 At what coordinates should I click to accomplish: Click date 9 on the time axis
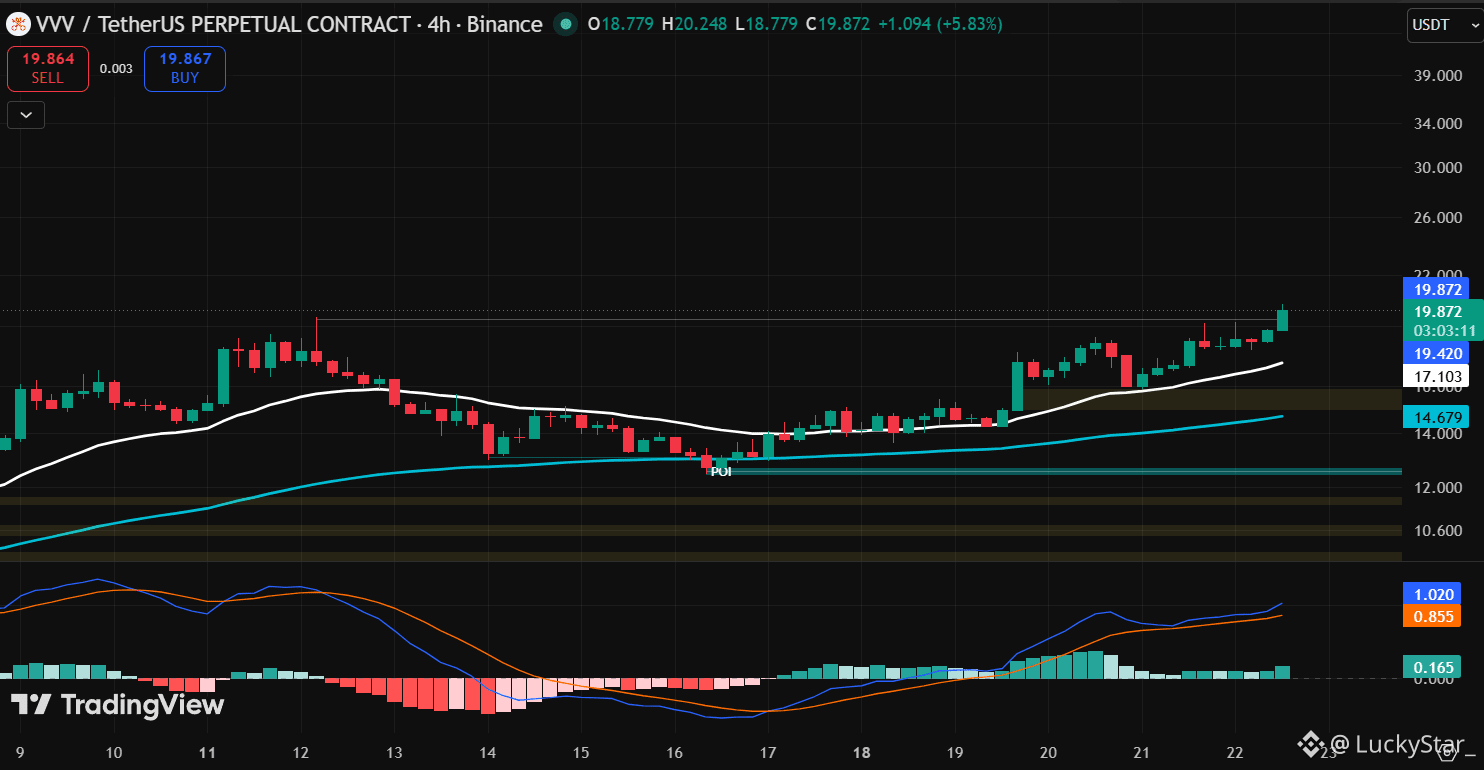coord(20,754)
